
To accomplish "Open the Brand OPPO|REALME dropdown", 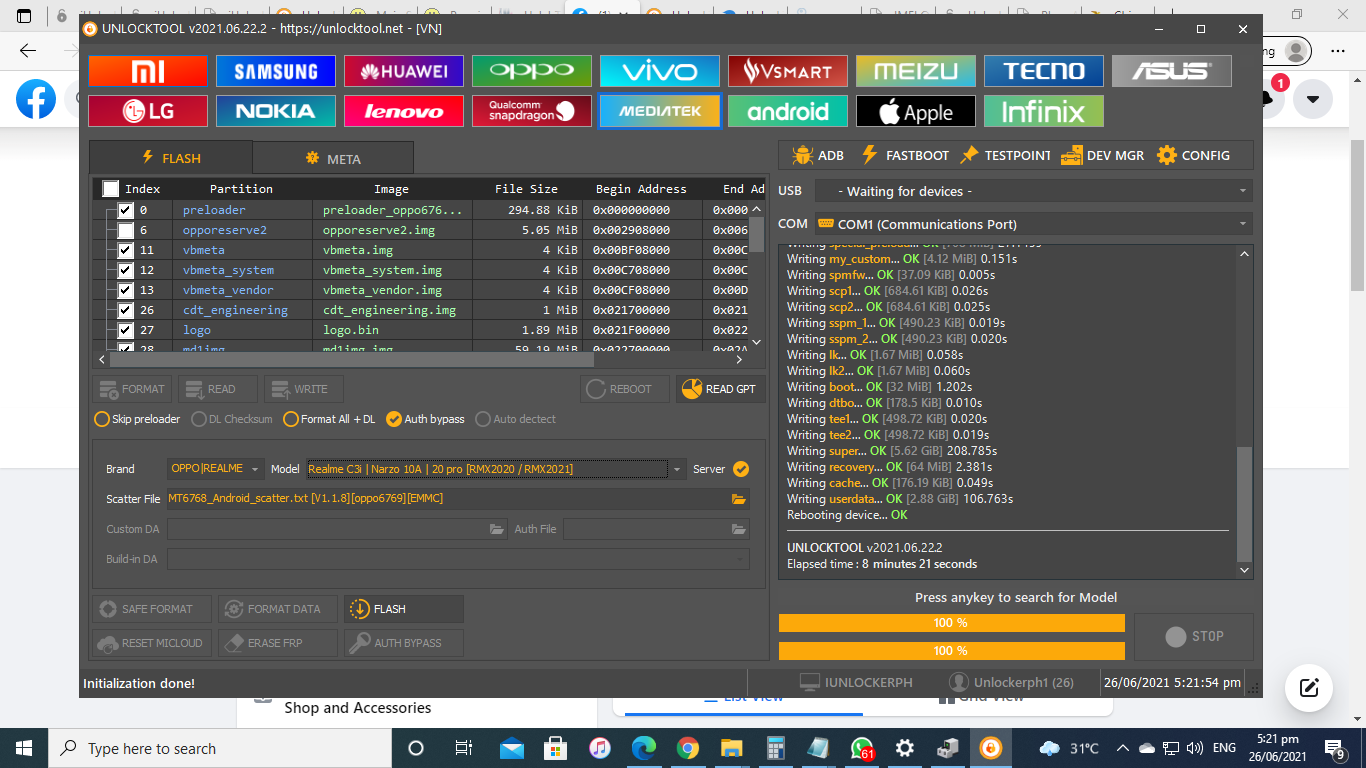I will click(215, 469).
